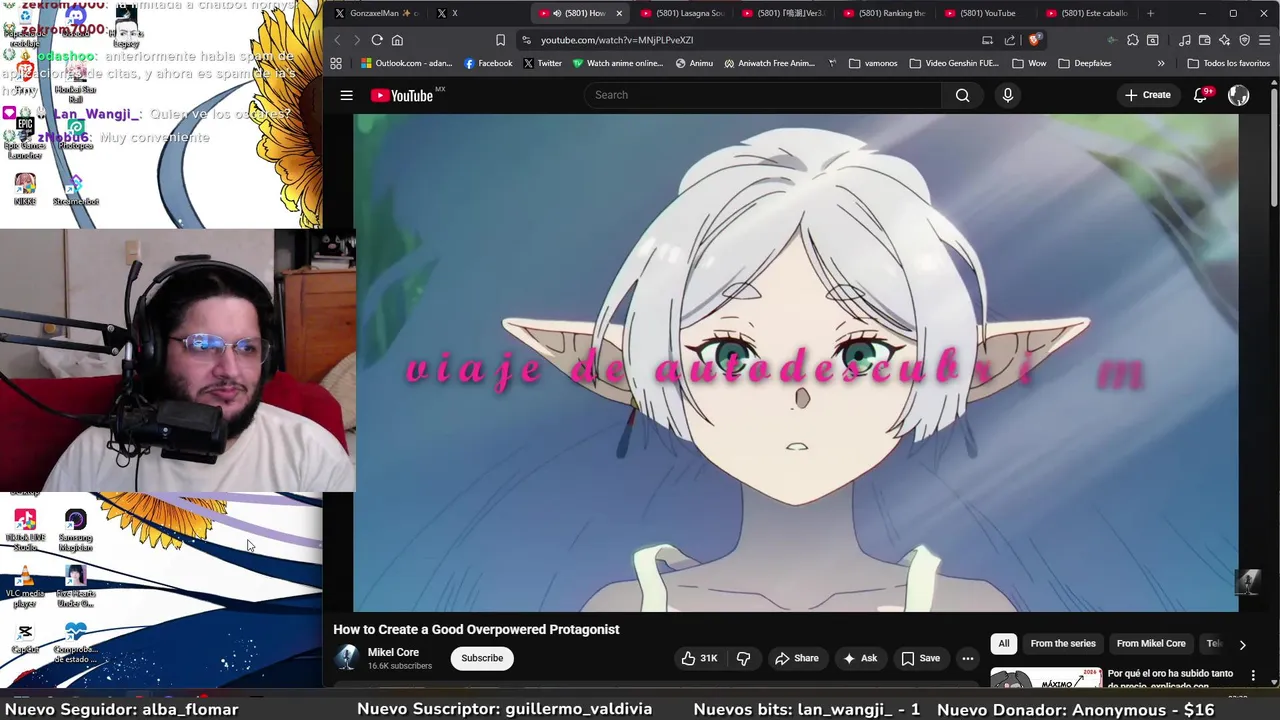This screenshot has width=1280, height=720.
Task: Open the CapCut desktop shortcut
Action: 25,639
